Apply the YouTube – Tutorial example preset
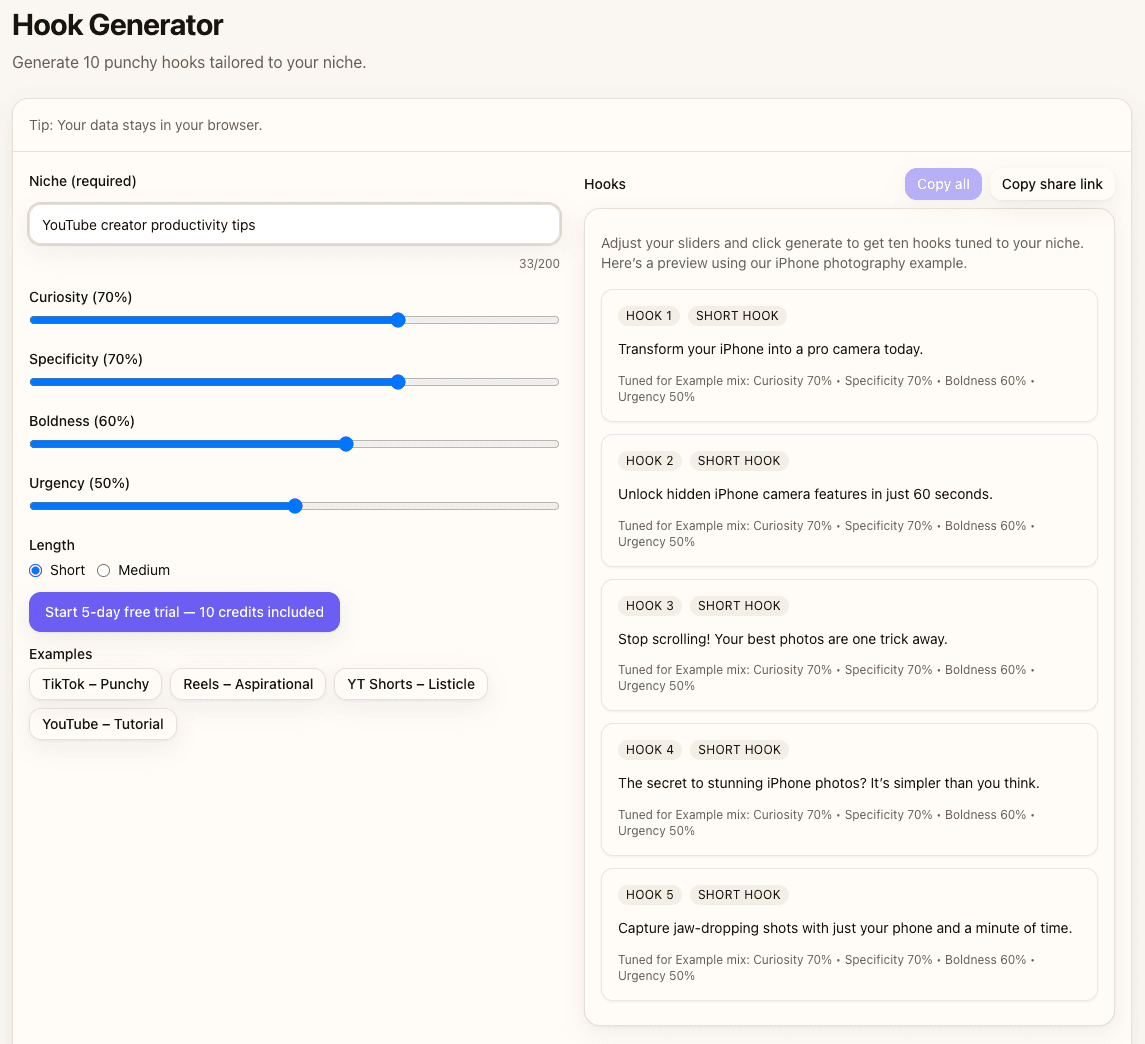The height and width of the screenshot is (1044, 1145). pos(102,723)
